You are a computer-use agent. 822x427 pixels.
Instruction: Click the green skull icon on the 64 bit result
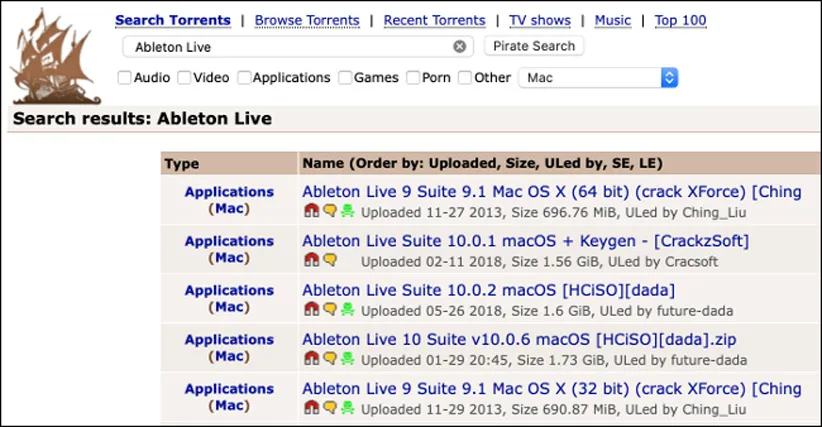347,211
